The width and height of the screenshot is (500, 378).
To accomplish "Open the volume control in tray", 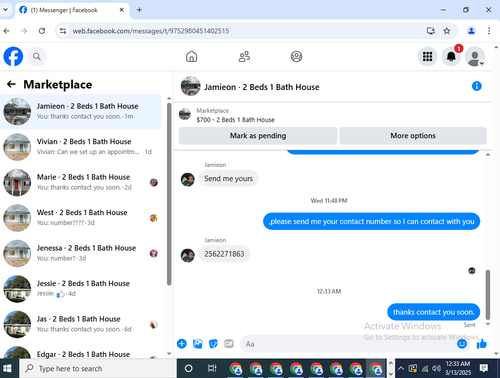I will pos(436,368).
